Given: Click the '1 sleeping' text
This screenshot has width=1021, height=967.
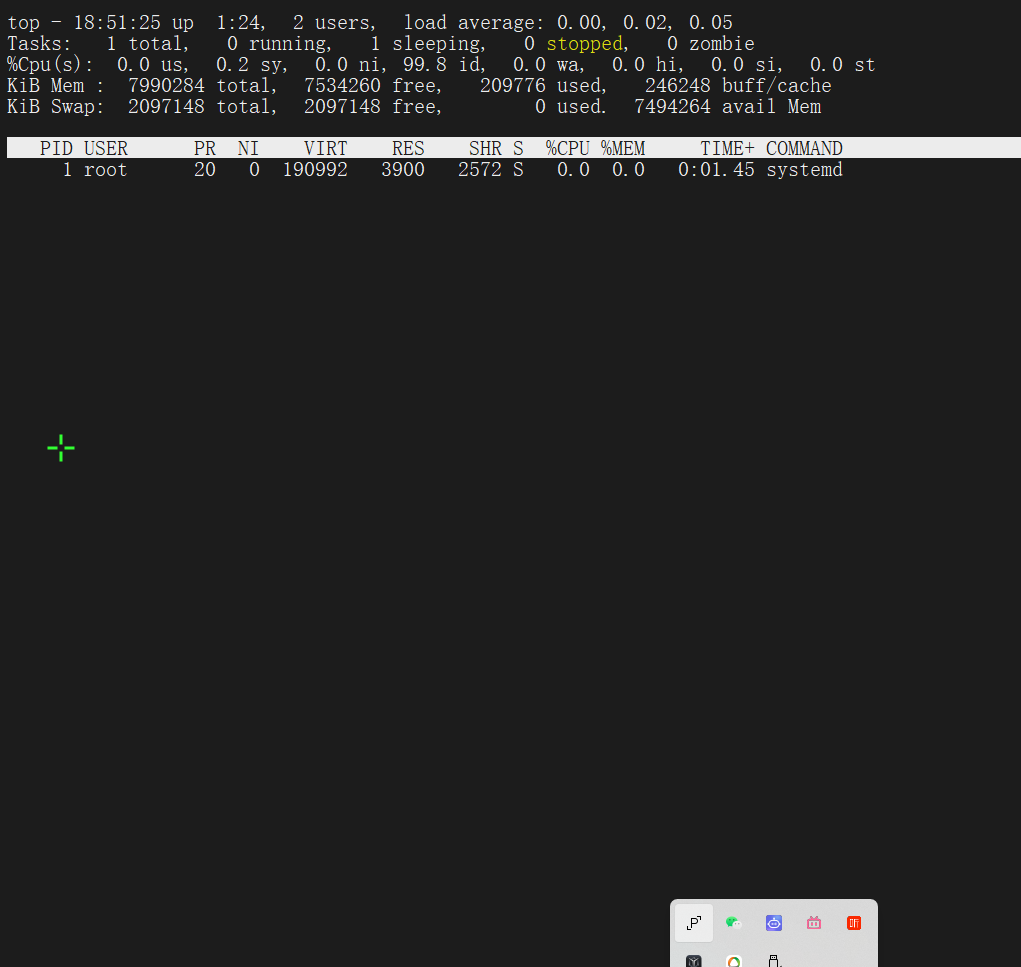Looking at the screenshot, I should tap(426, 44).
